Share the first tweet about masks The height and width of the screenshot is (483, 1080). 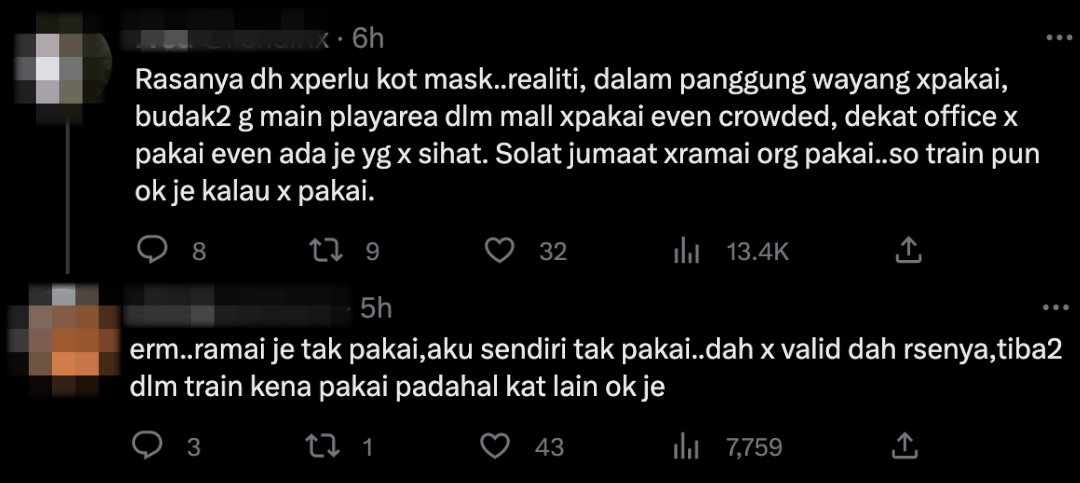907,250
